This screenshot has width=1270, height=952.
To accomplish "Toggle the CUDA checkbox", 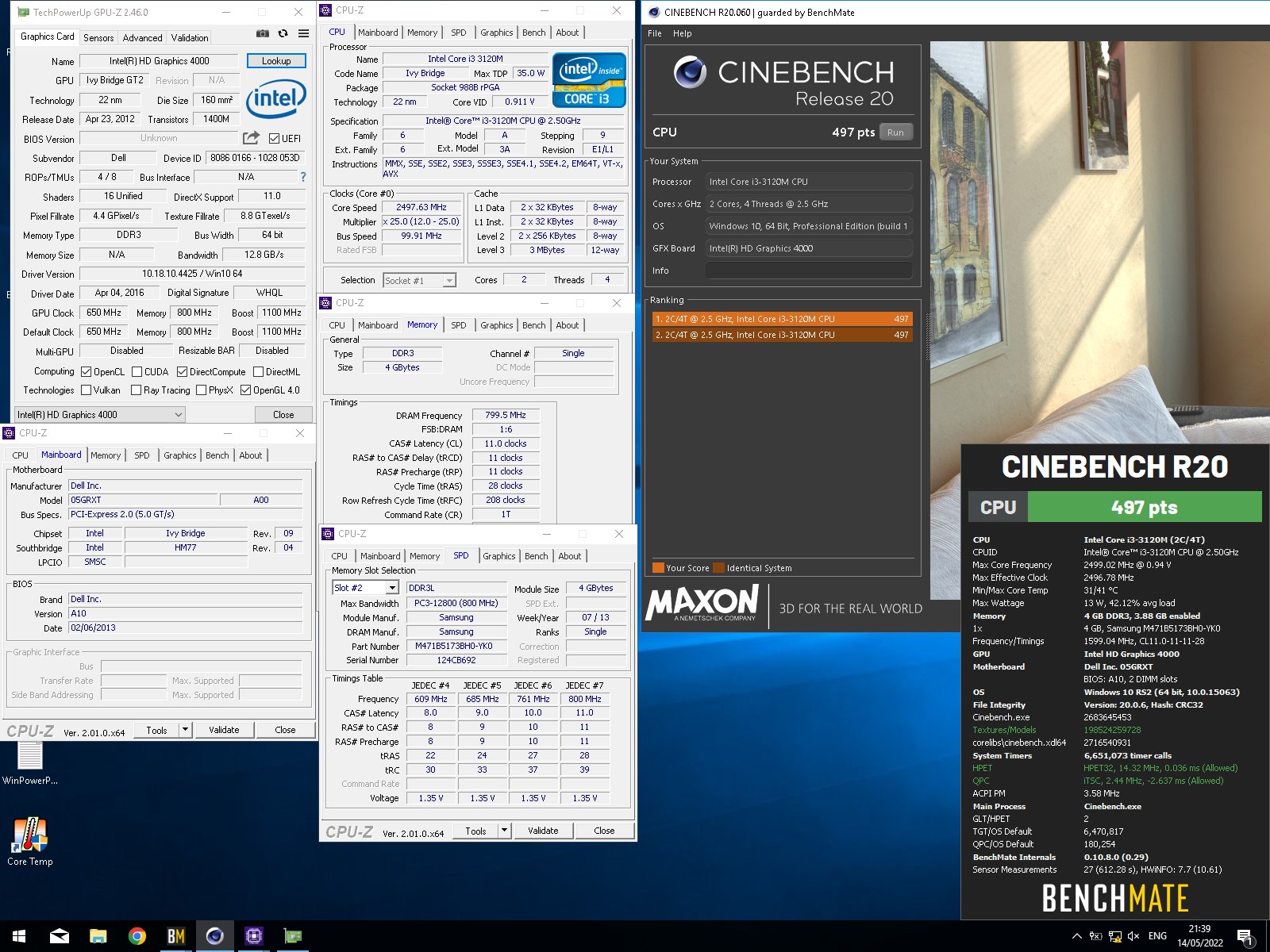I will tap(137, 371).
